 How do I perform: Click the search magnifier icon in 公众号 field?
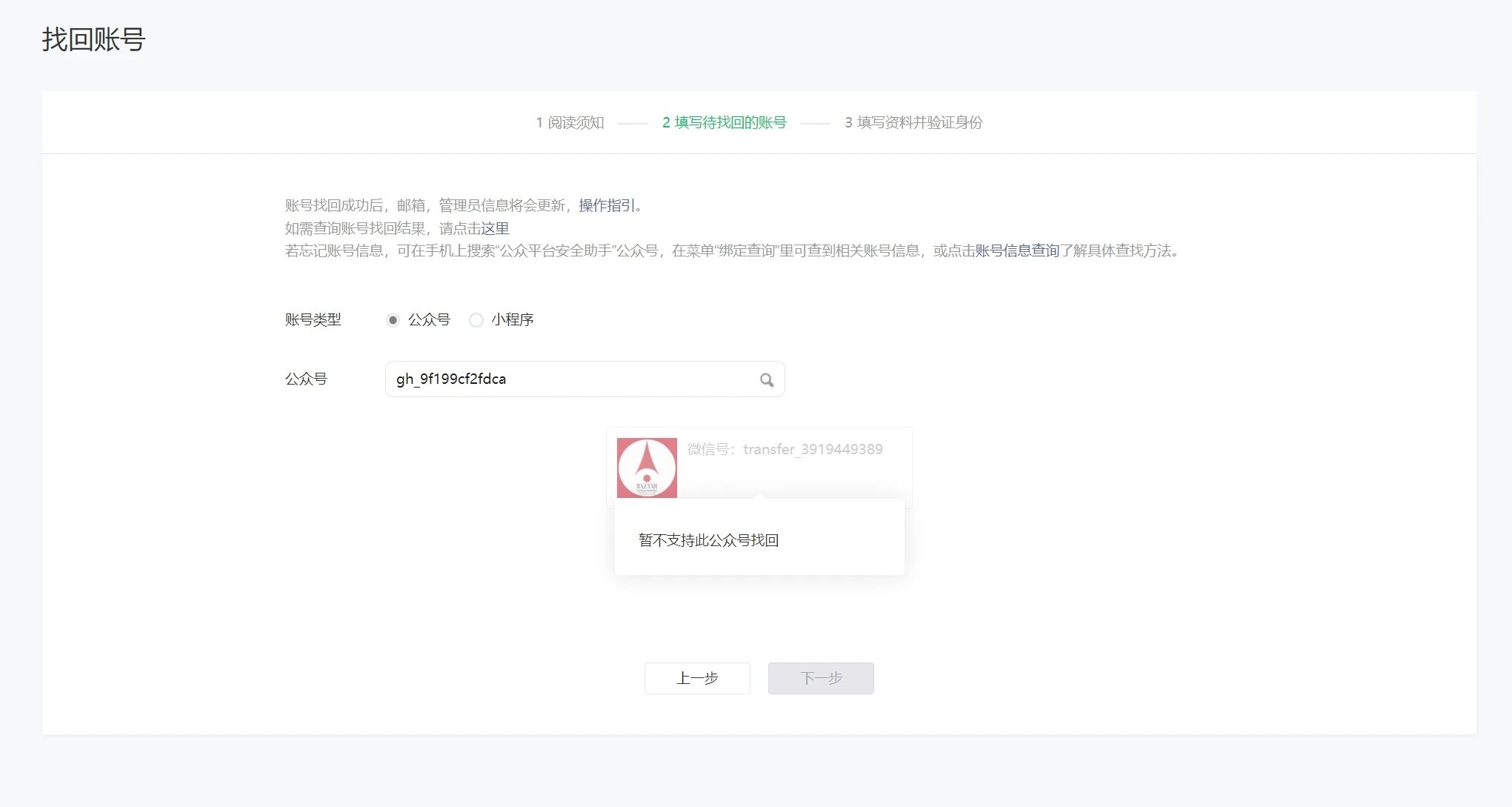point(767,380)
